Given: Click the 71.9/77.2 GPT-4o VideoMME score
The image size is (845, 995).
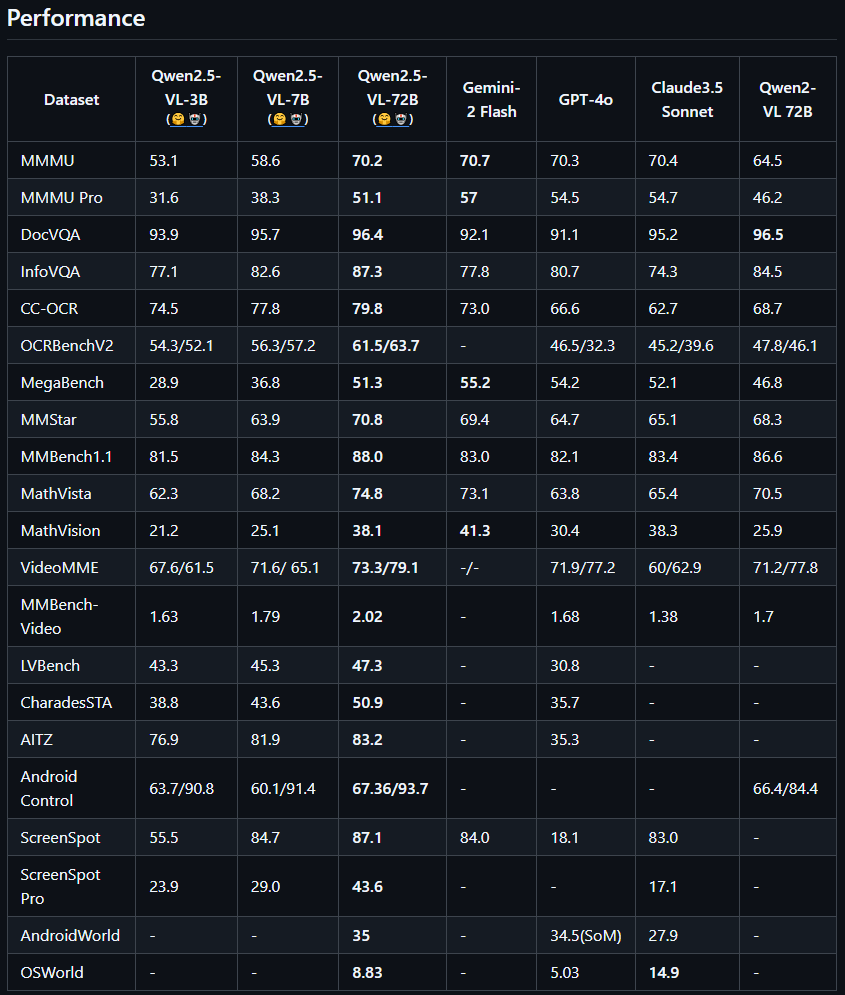Looking at the screenshot, I should click(583, 567).
